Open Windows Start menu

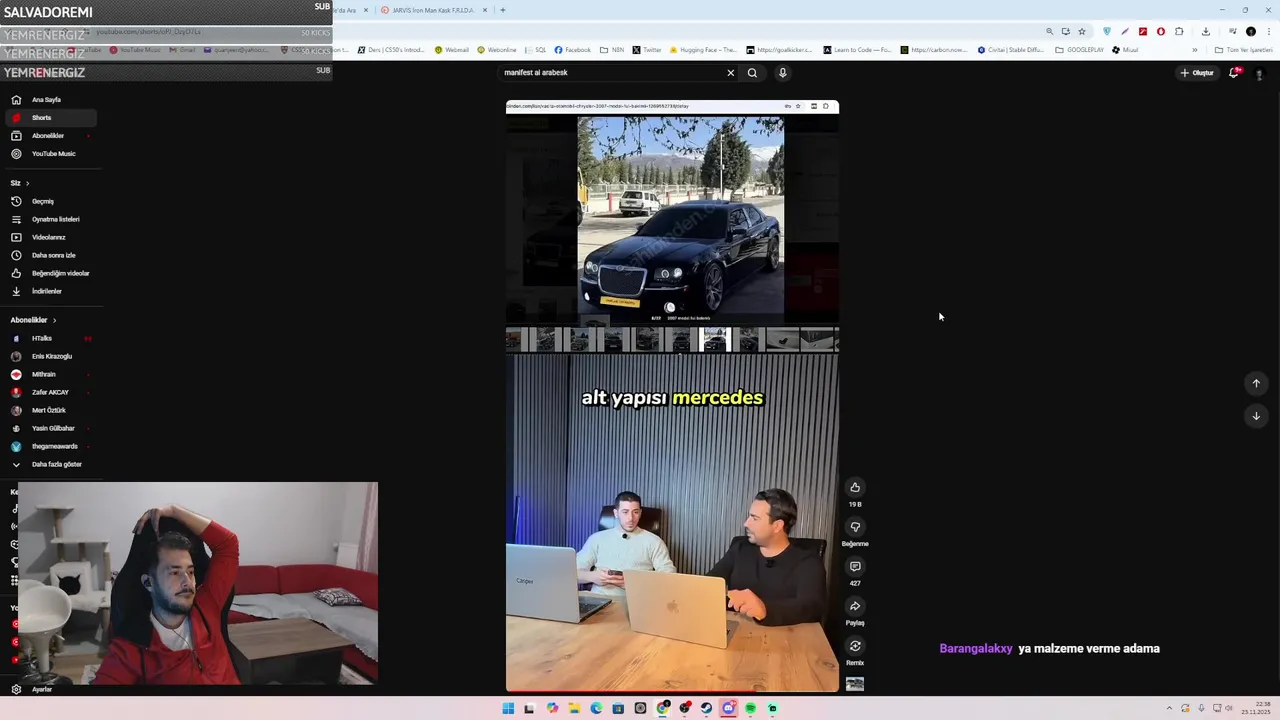point(508,708)
